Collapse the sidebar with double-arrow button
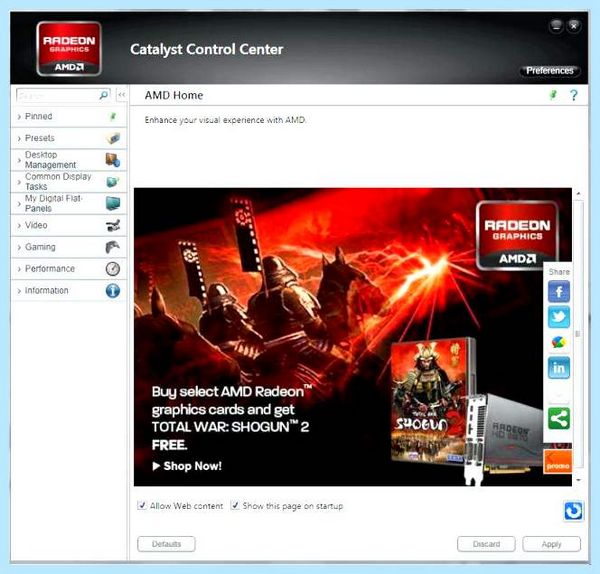This screenshot has width=600, height=574. click(x=122, y=95)
